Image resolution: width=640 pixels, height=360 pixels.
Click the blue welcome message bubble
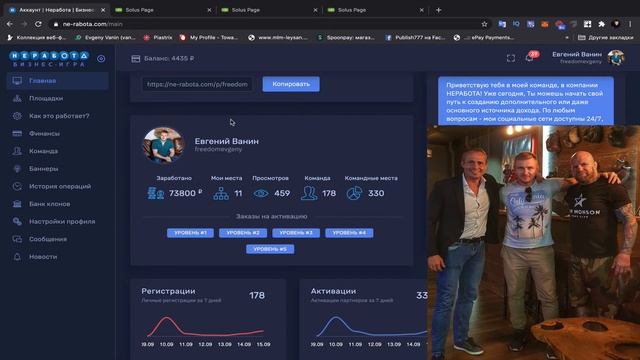click(x=526, y=101)
